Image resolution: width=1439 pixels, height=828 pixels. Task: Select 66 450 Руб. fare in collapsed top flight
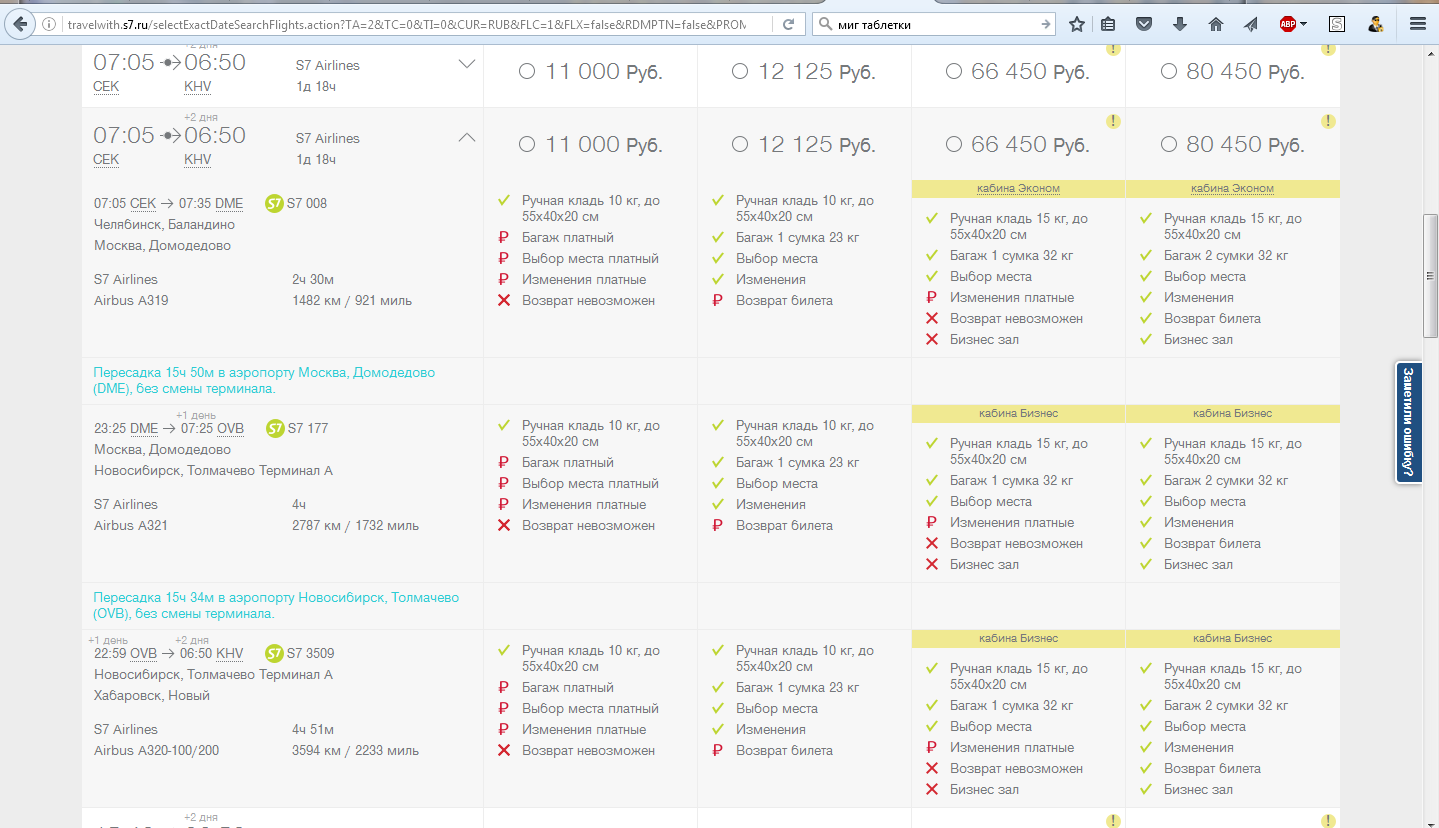click(x=954, y=71)
